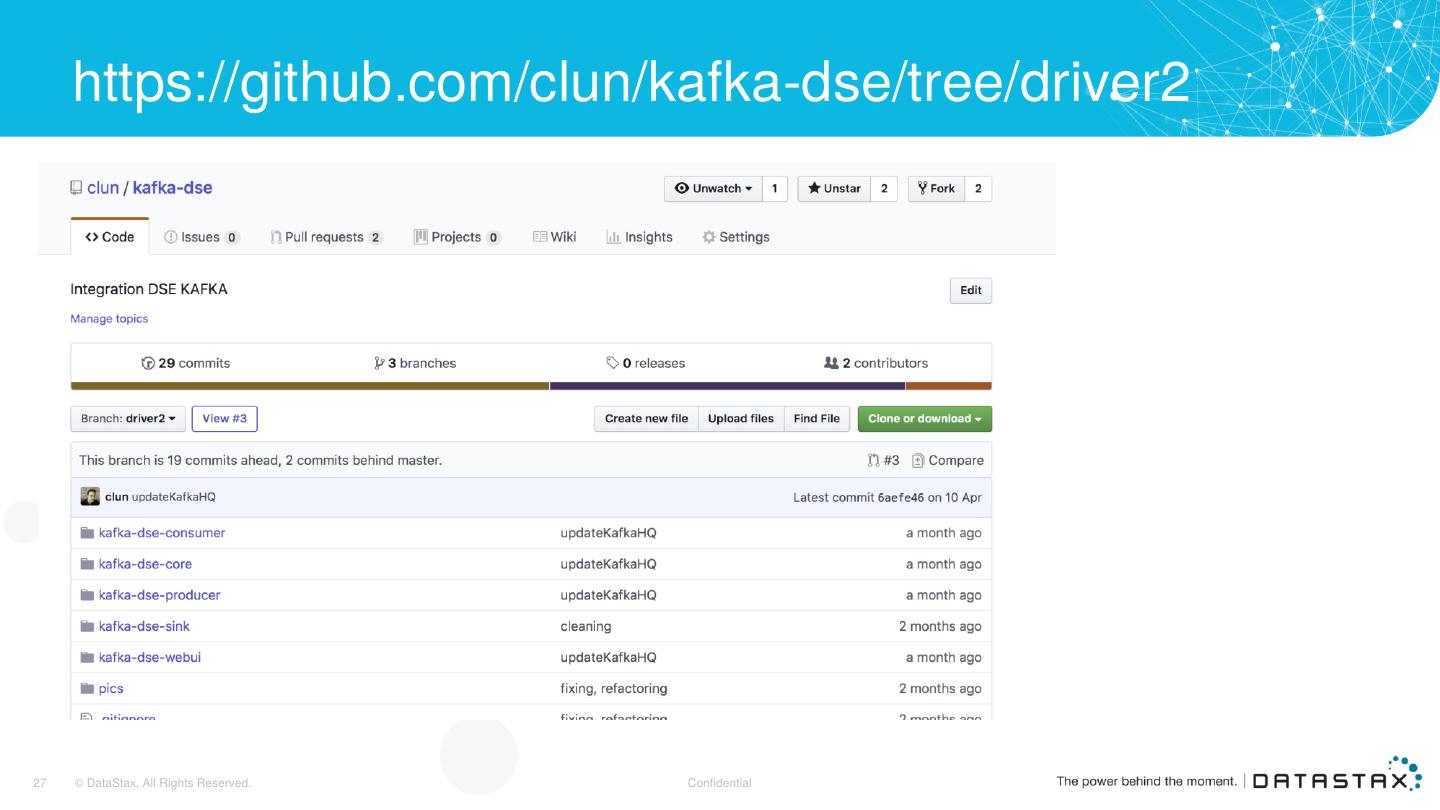Click the stargazers count next to Unstar
The height and width of the screenshot is (810, 1440).
click(x=883, y=189)
